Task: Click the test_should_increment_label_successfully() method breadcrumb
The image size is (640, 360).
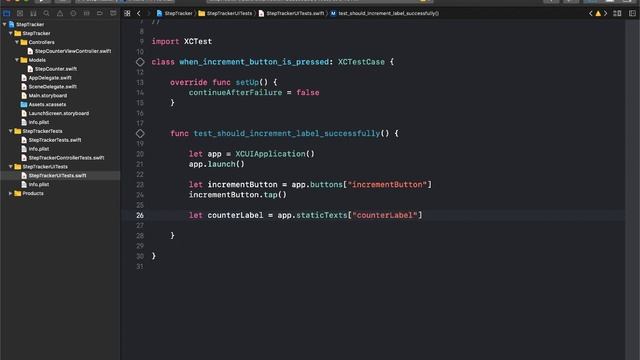Action: click(x=384, y=13)
